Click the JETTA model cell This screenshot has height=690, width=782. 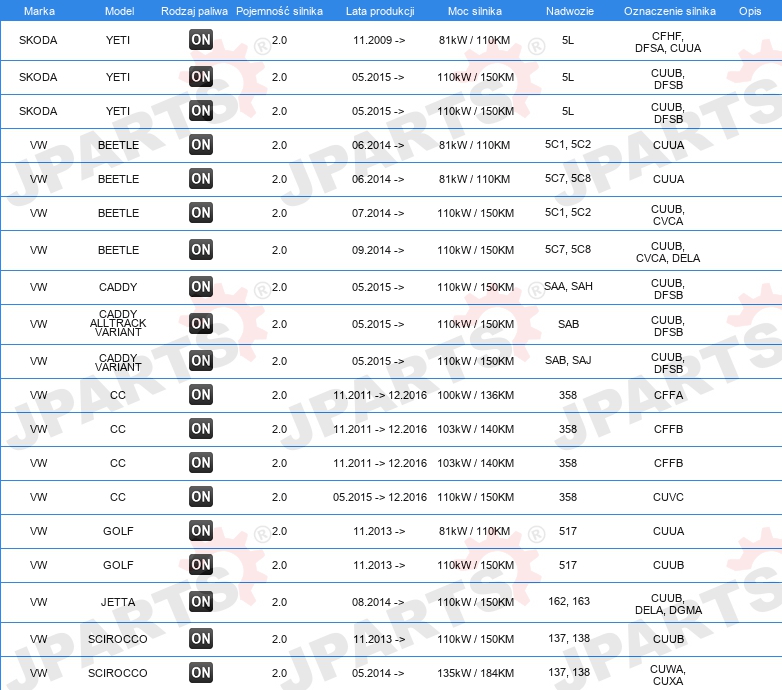(x=118, y=602)
